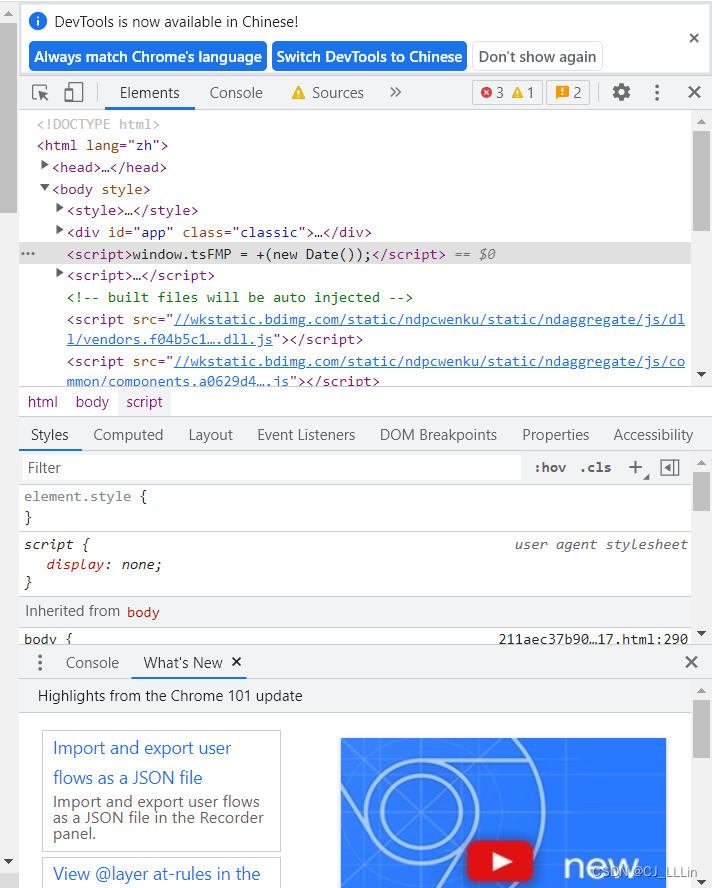The image size is (712, 888).
Task: Click the Styles pane scrollbar thumb
Action: [x=701, y=492]
